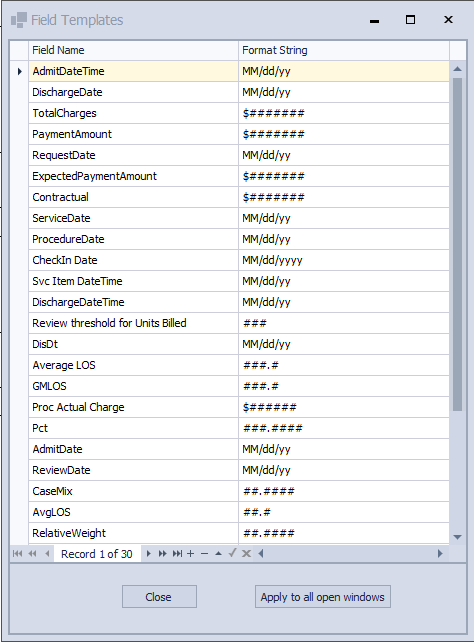This screenshot has height=642, width=474.
Task: Go to previous record arrow
Action: tap(47, 554)
